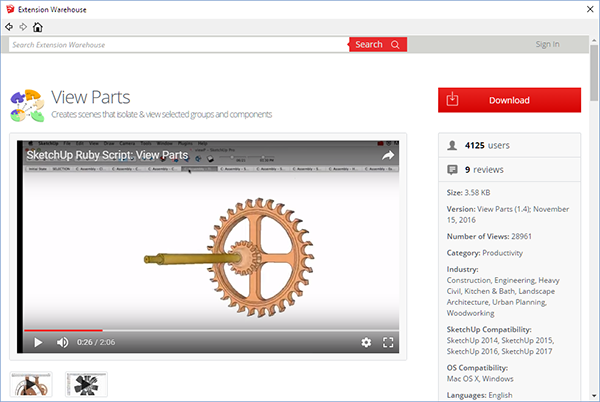This screenshot has width=600, height=402.
Task: Select the gear video thumbnail
Action: (x=31, y=384)
